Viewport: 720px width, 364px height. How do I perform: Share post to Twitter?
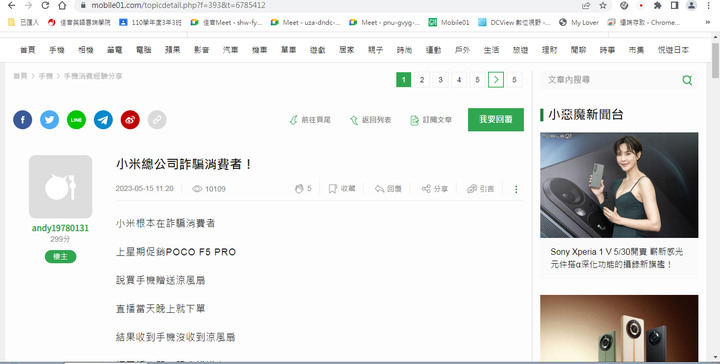(x=50, y=120)
